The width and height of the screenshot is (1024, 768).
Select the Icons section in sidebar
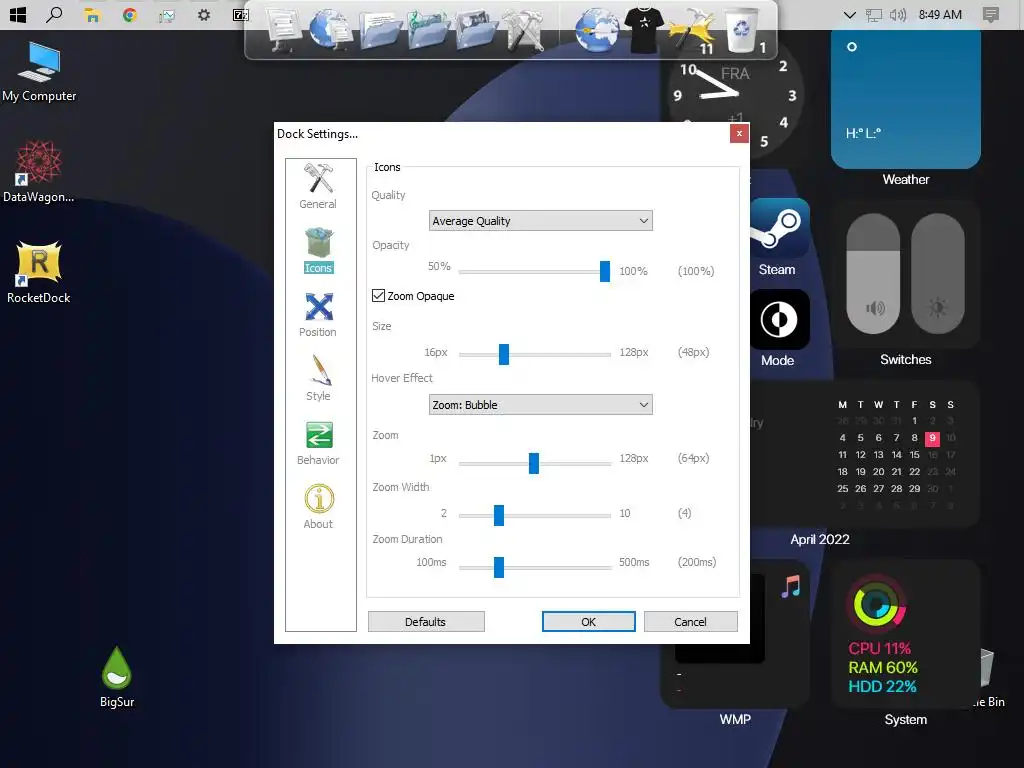pos(318,250)
